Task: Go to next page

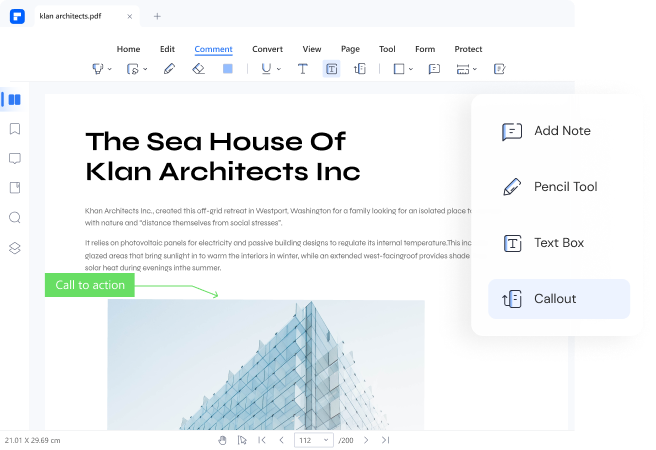Action: pos(366,440)
